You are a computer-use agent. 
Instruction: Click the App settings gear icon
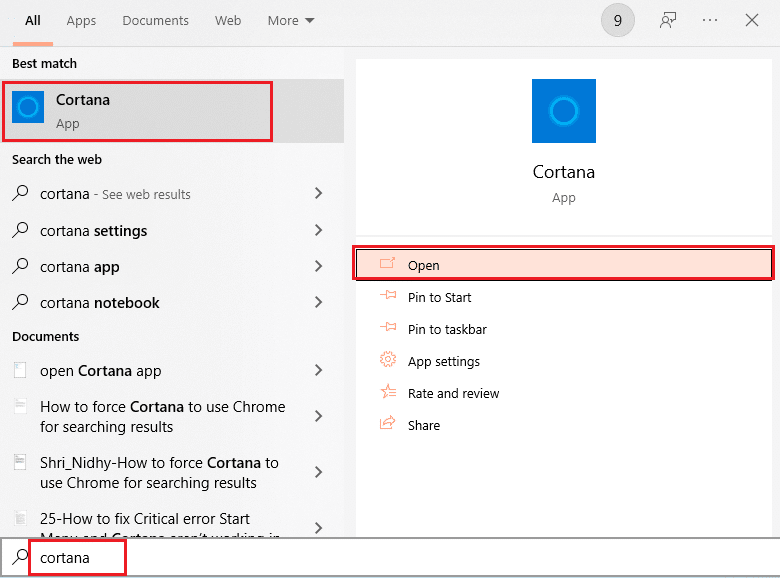[388, 359]
